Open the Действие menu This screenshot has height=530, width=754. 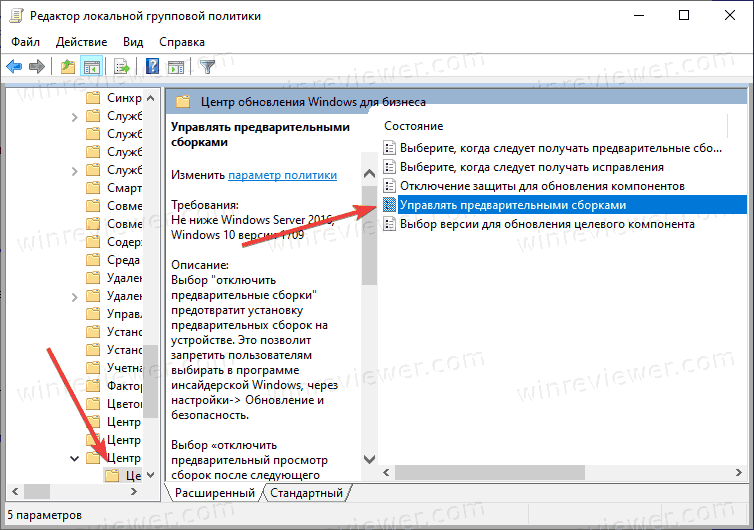tap(81, 42)
